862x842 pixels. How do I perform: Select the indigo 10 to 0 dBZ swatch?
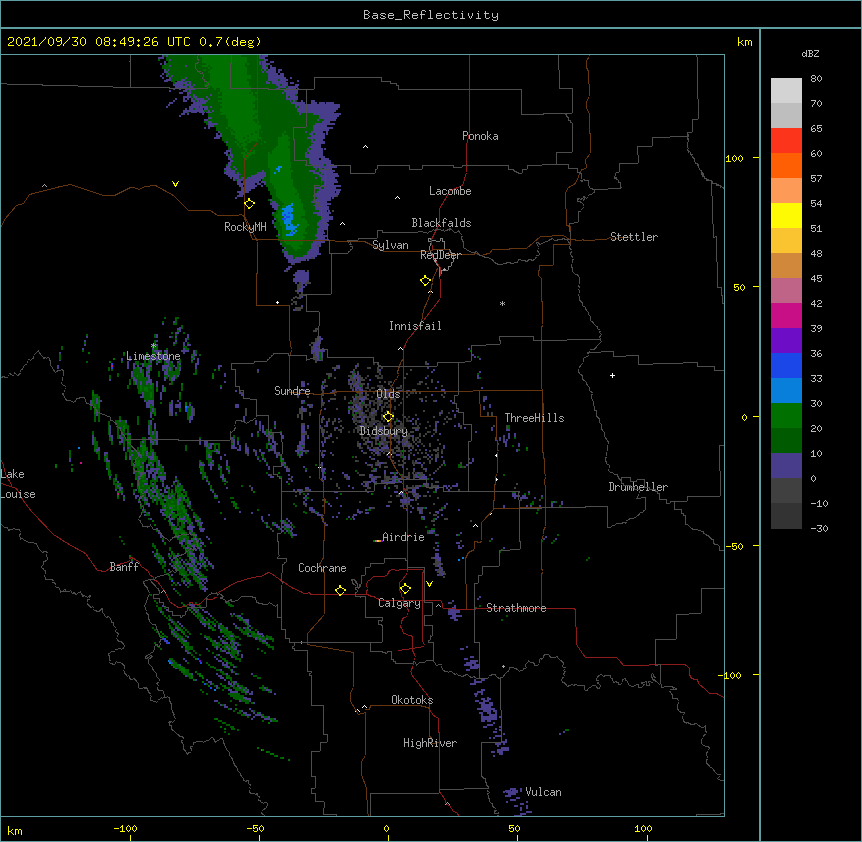pos(786,466)
